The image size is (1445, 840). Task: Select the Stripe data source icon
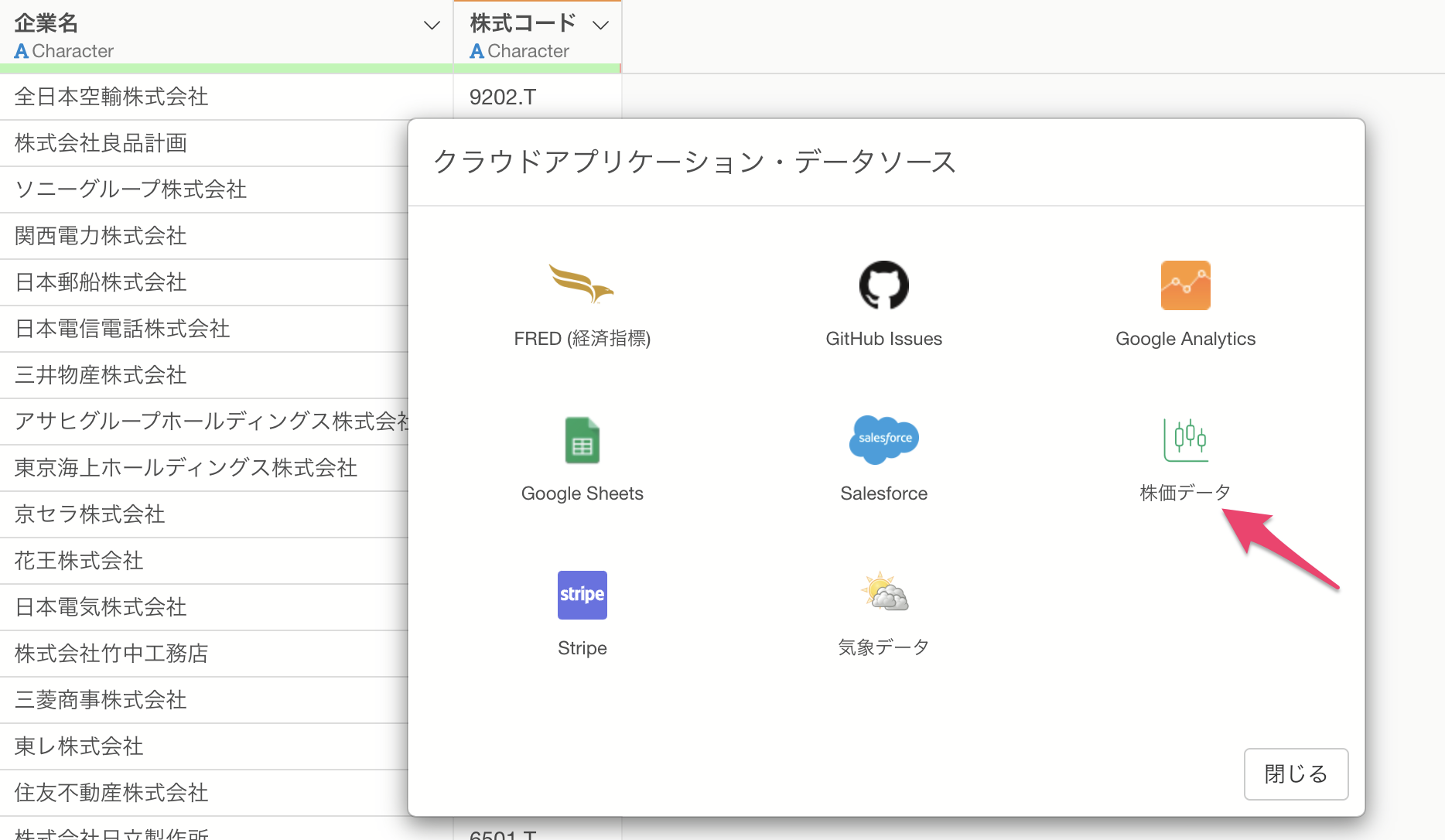click(x=582, y=594)
